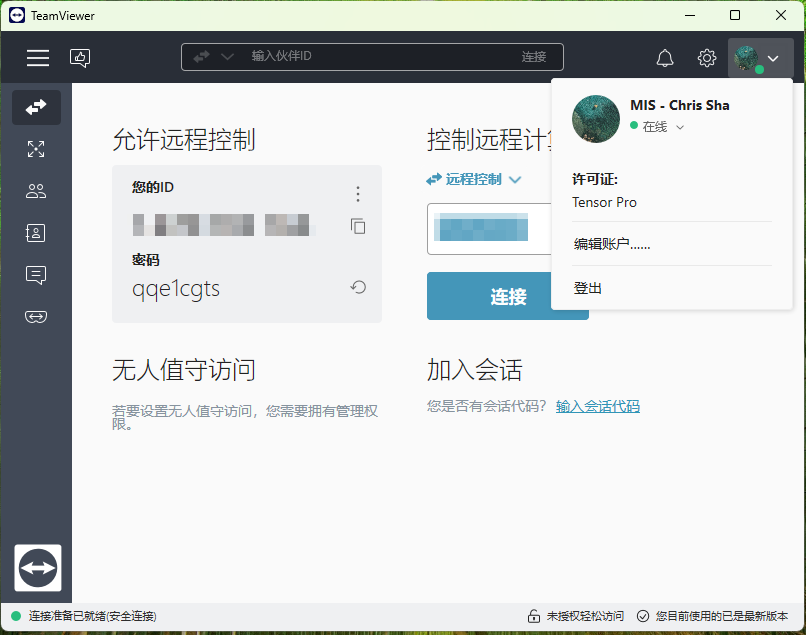Viewport: 806px width, 635px height.
Task: Open the 输入会话代码 link
Action: point(598,406)
